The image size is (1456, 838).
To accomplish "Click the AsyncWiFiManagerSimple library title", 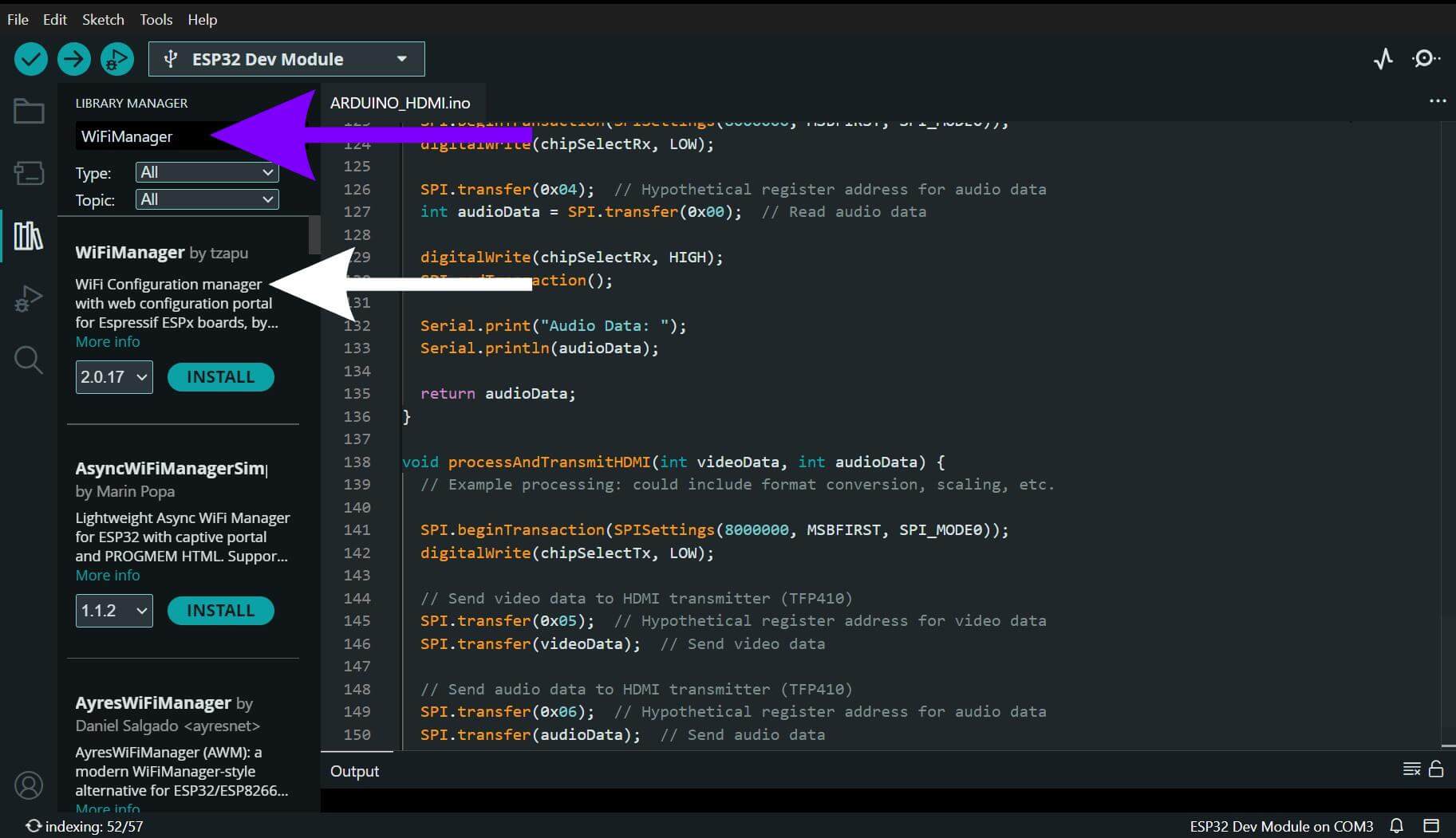I will pyautogui.click(x=171, y=469).
